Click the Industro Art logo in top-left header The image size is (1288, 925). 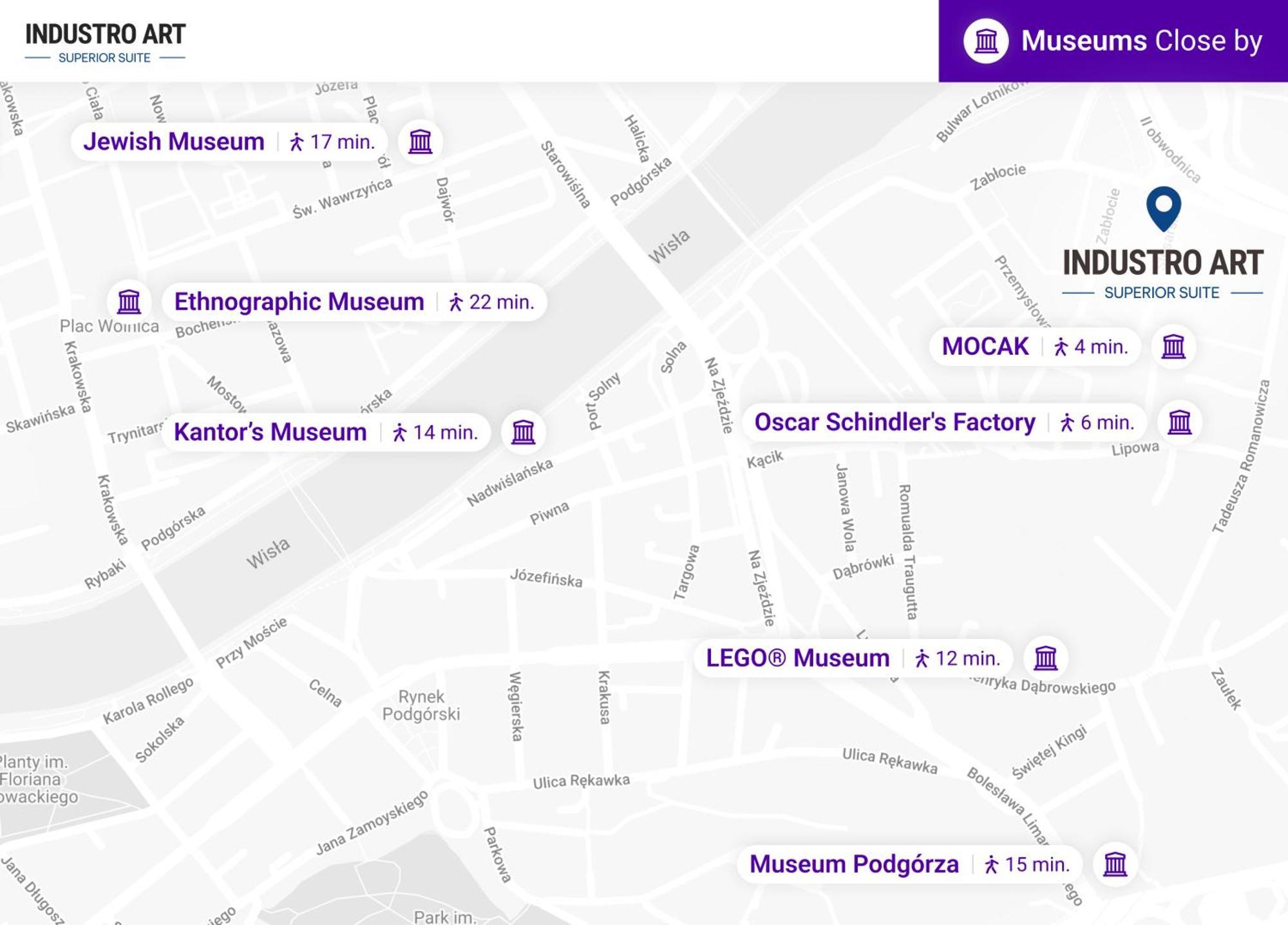105,43
